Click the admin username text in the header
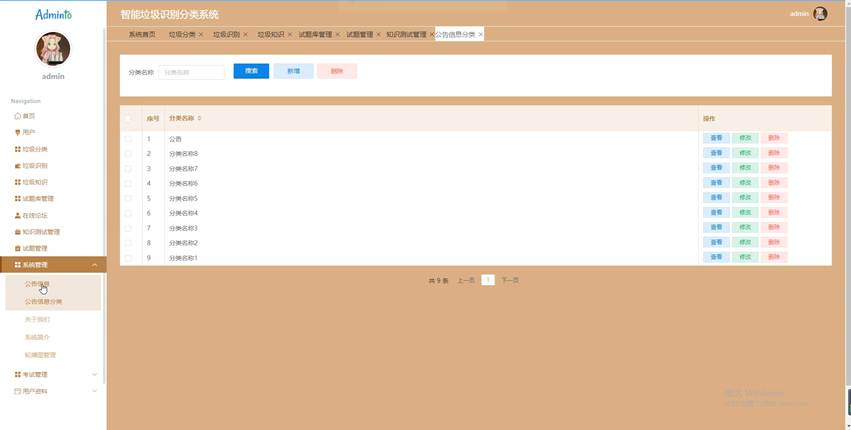Image resolution: width=851 pixels, height=430 pixels. [x=799, y=14]
